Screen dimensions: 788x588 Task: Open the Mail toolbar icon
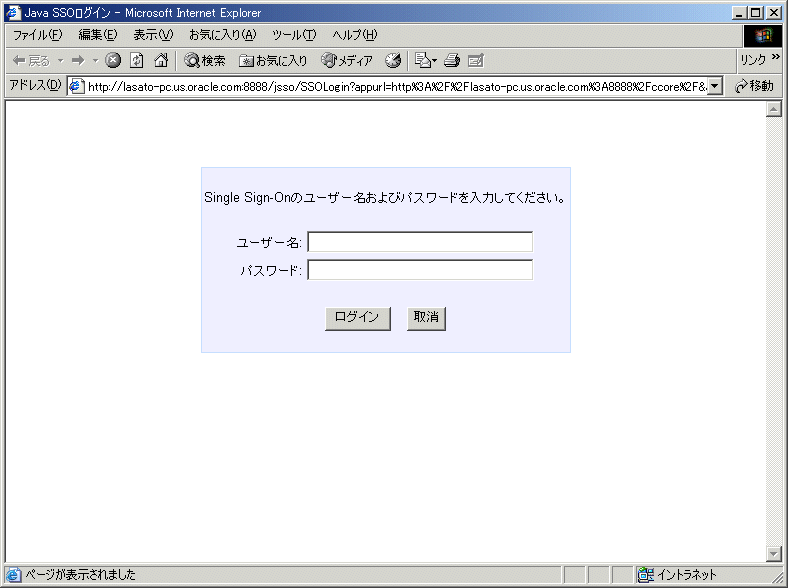(422, 61)
